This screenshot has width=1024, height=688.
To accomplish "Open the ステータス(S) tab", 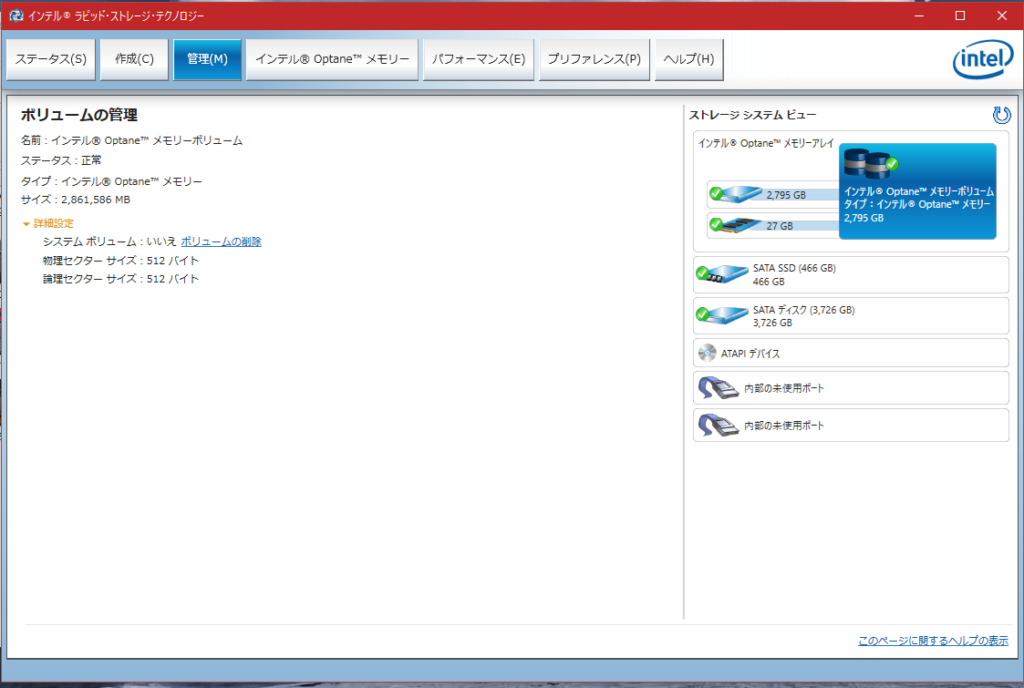I will point(51,59).
